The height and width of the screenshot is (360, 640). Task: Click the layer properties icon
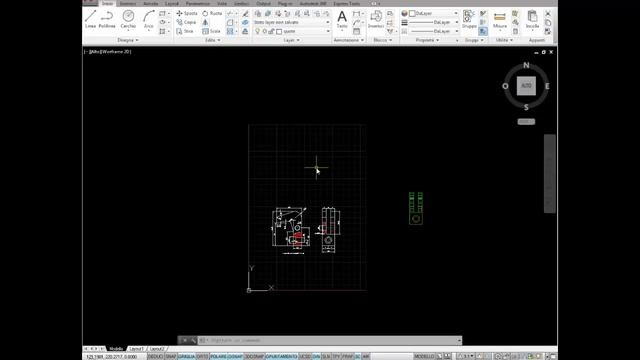[258, 13]
